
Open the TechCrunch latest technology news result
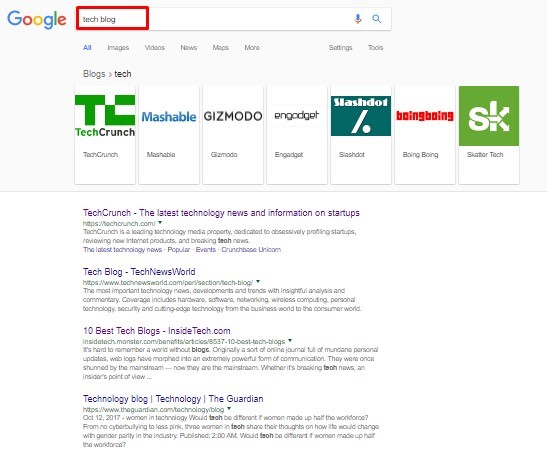coord(221,213)
